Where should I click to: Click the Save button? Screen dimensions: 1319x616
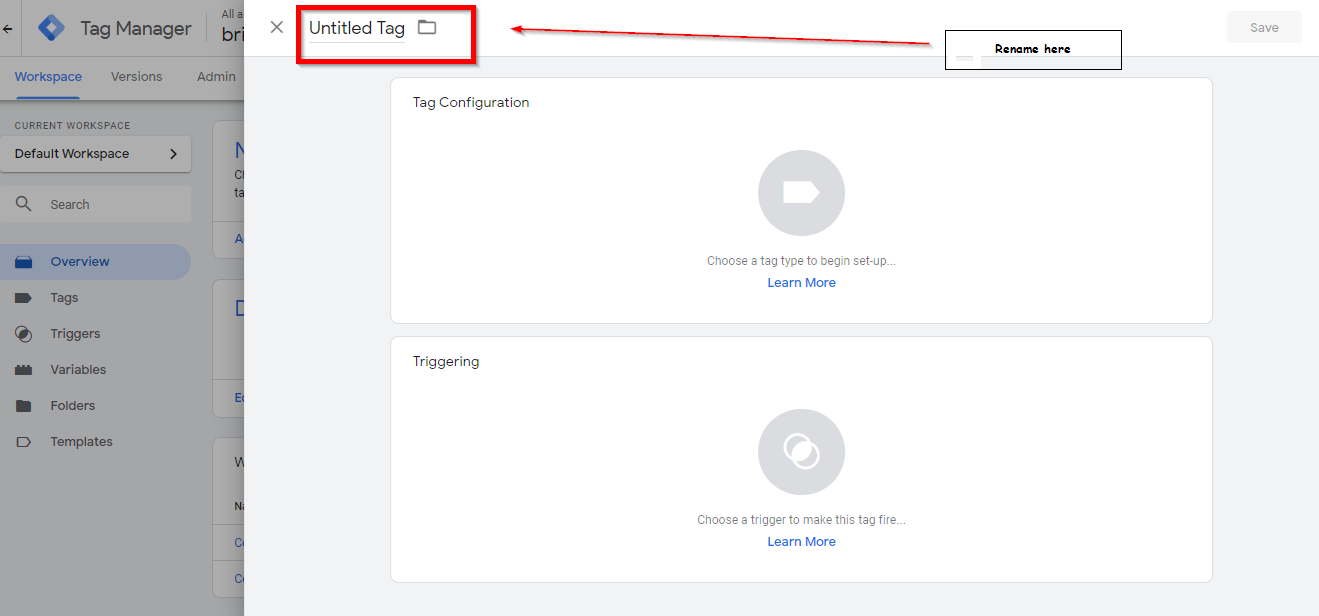[1264, 27]
